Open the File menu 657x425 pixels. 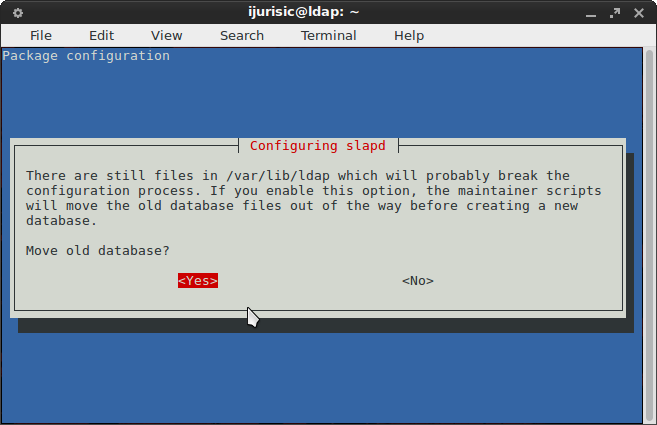[41, 36]
